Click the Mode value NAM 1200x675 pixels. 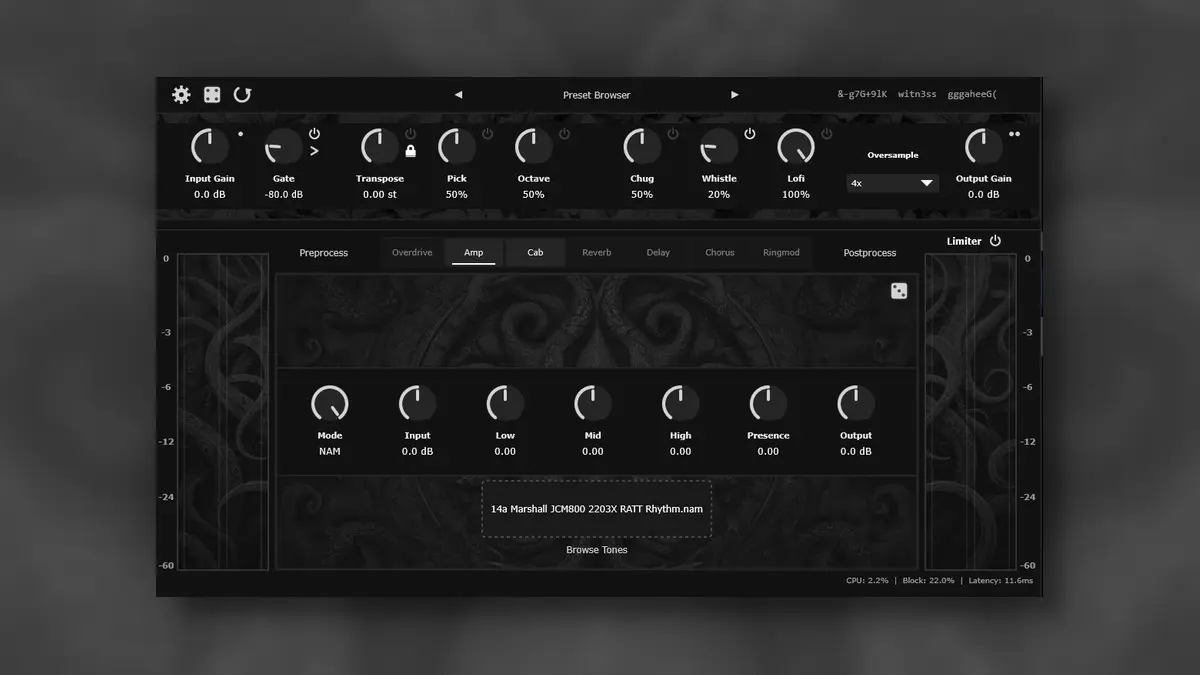click(x=330, y=451)
